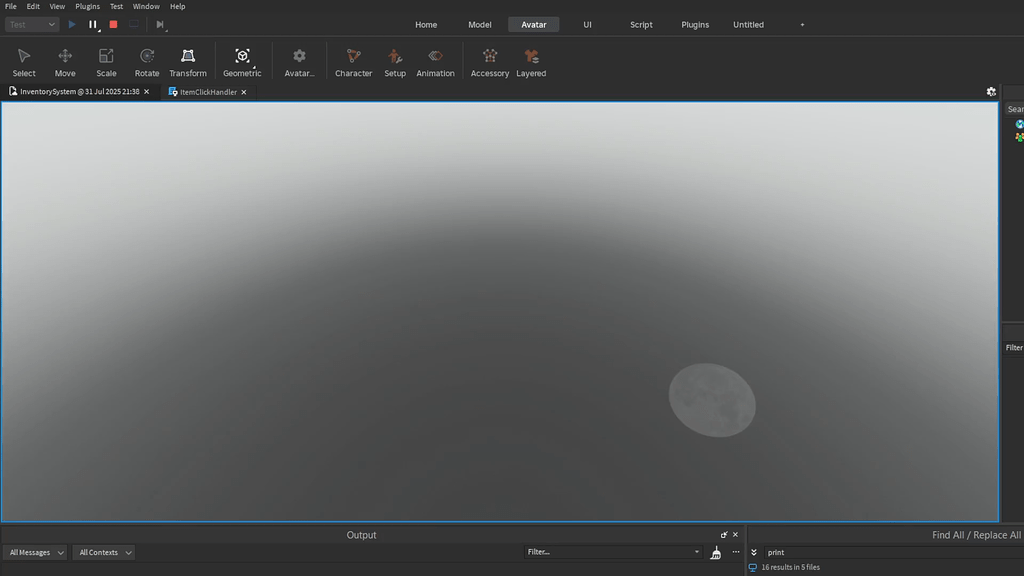Launch the Animation editor

(x=435, y=60)
